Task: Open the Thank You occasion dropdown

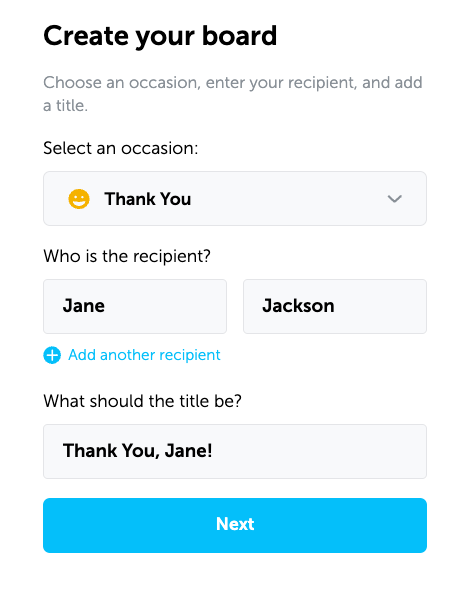Action: (x=235, y=198)
